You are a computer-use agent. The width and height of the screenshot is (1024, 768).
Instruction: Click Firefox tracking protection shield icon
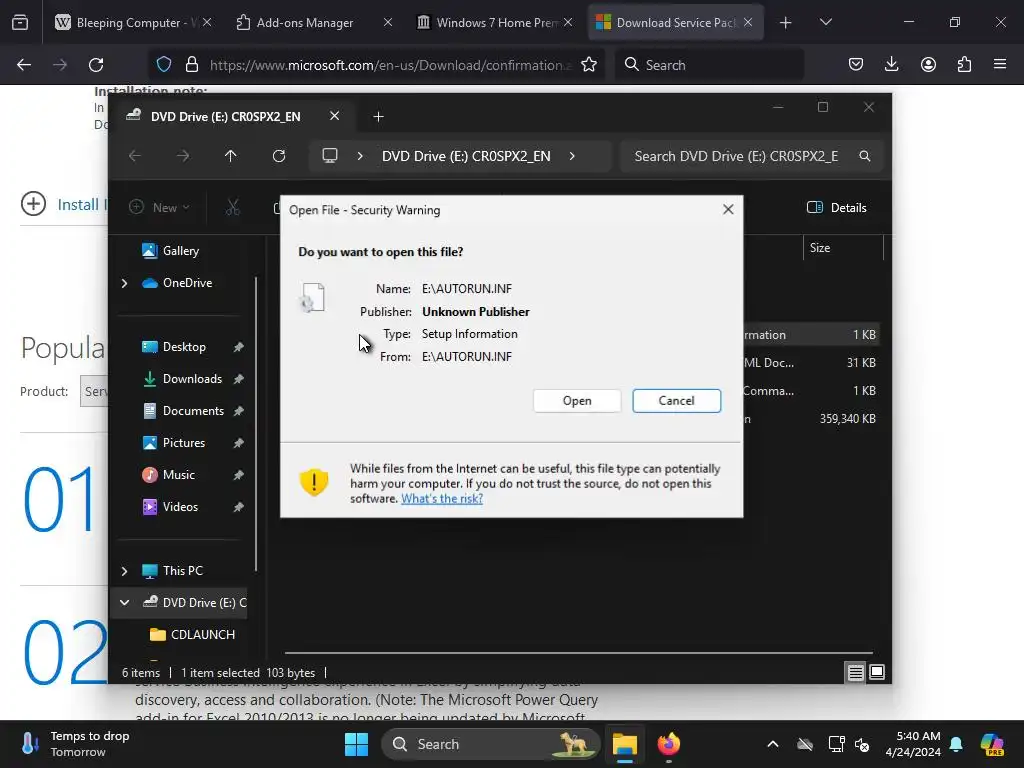pyautogui.click(x=164, y=65)
